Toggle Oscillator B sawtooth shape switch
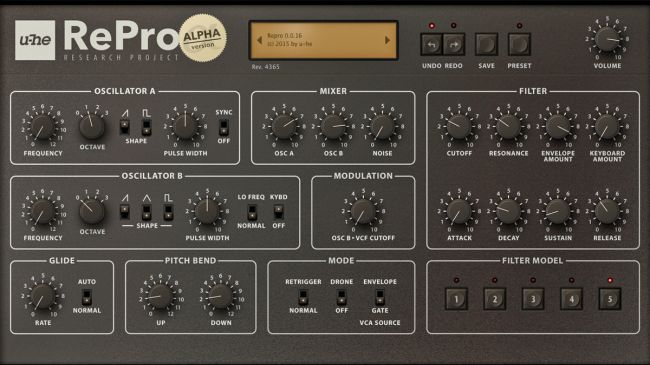Image resolution: width=650 pixels, height=365 pixels. point(125,212)
